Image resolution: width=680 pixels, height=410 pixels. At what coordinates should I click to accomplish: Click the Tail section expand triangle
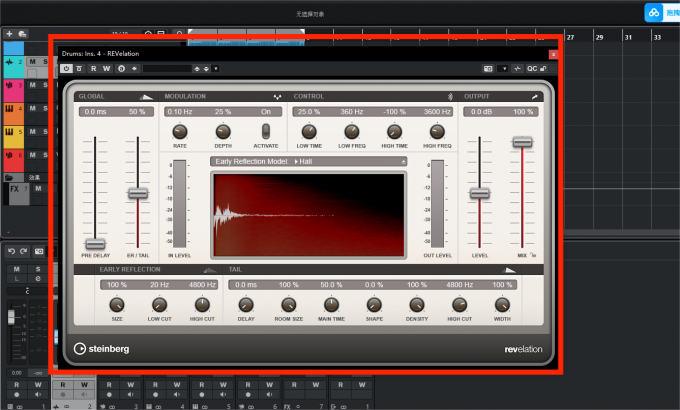coord(509,270)
